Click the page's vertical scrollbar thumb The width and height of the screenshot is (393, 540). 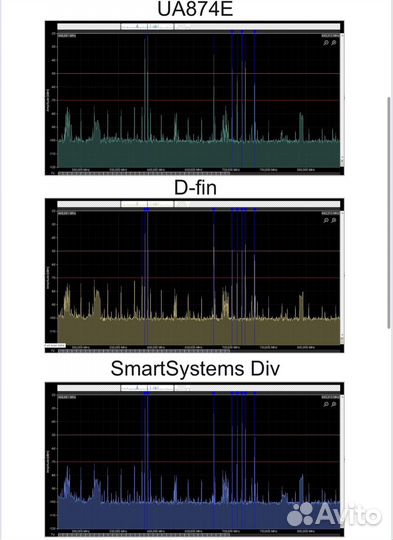point(389,212)
